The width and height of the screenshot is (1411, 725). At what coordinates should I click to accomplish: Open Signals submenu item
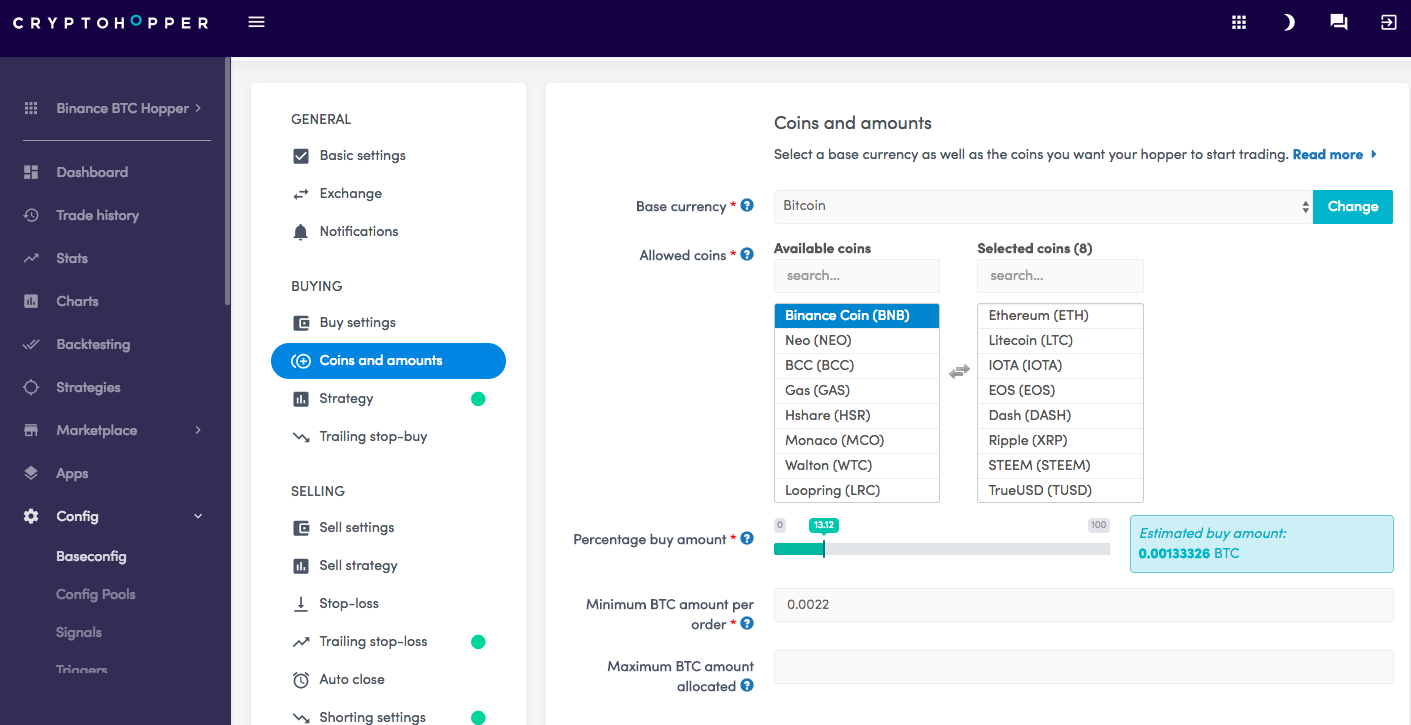coord(79,632)
